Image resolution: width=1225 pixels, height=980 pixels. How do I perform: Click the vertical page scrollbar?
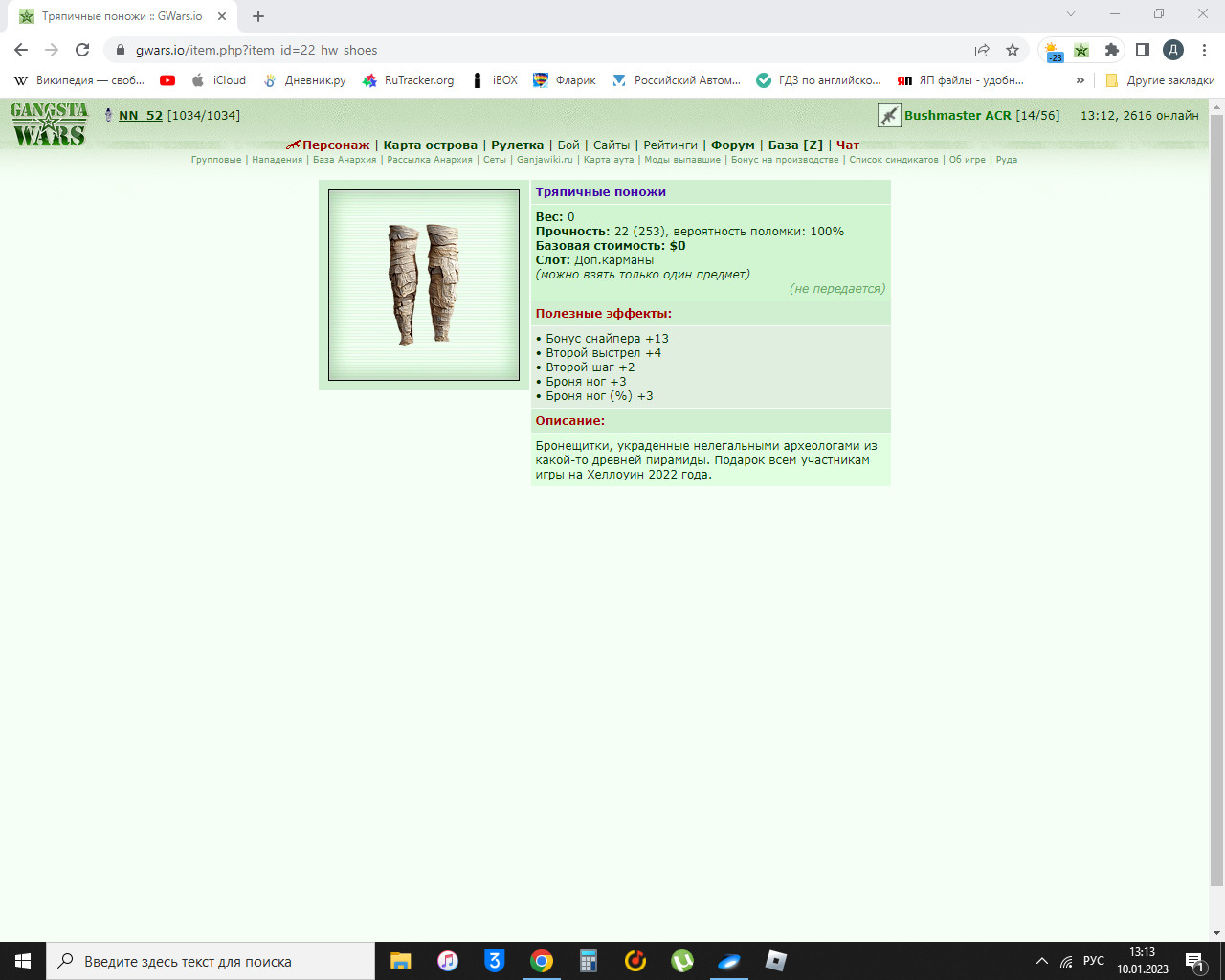coord(1216,501)
